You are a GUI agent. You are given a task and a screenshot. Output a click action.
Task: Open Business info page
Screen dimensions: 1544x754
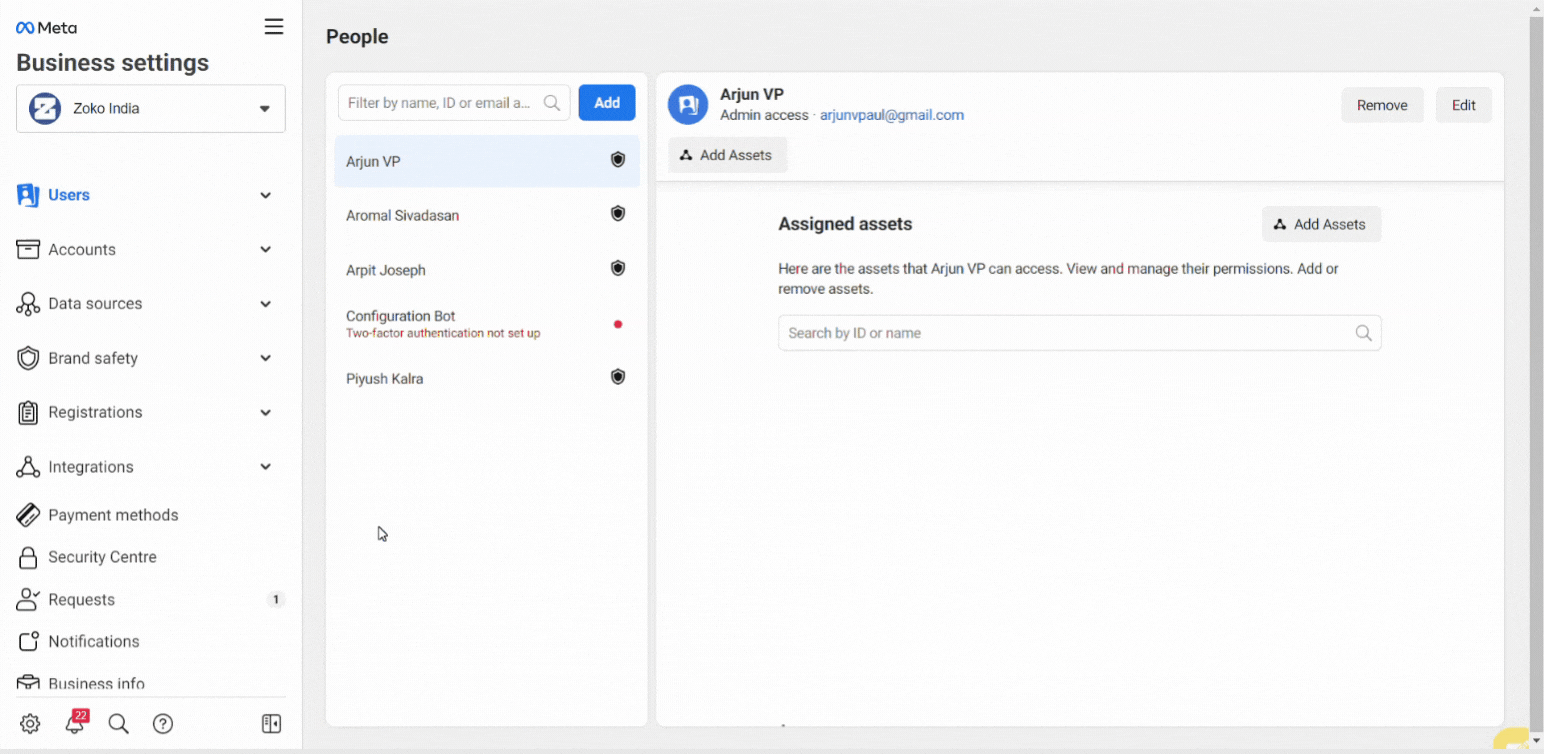coord(96,684)
